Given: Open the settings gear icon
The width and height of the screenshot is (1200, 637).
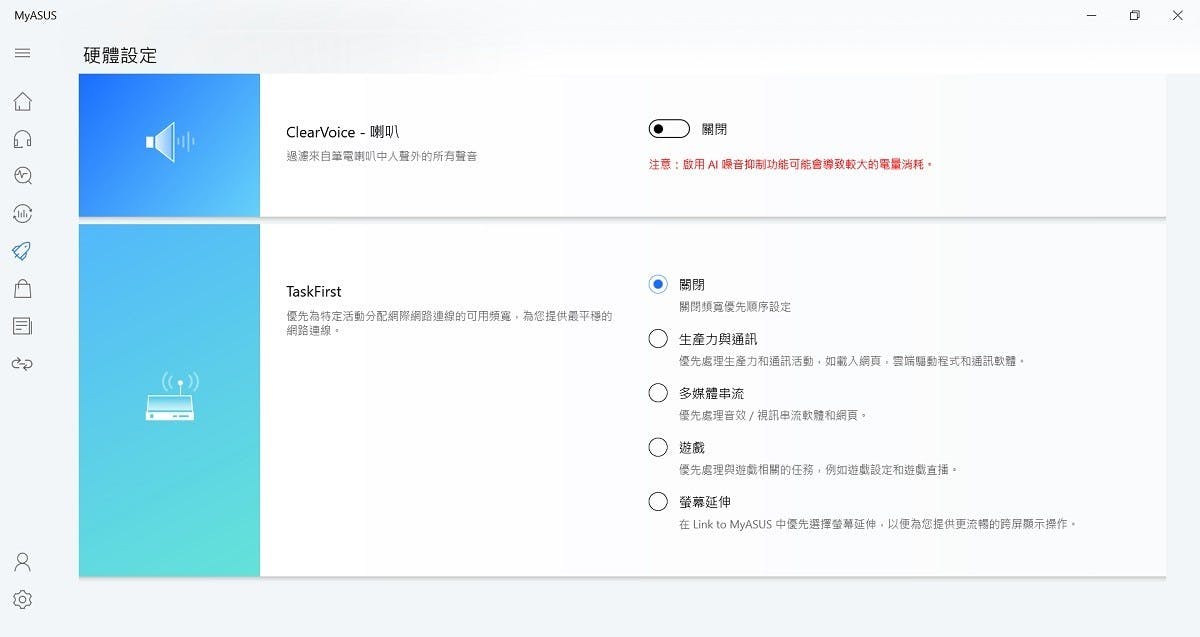Looking at the screenshot, I should click(22, 599).
